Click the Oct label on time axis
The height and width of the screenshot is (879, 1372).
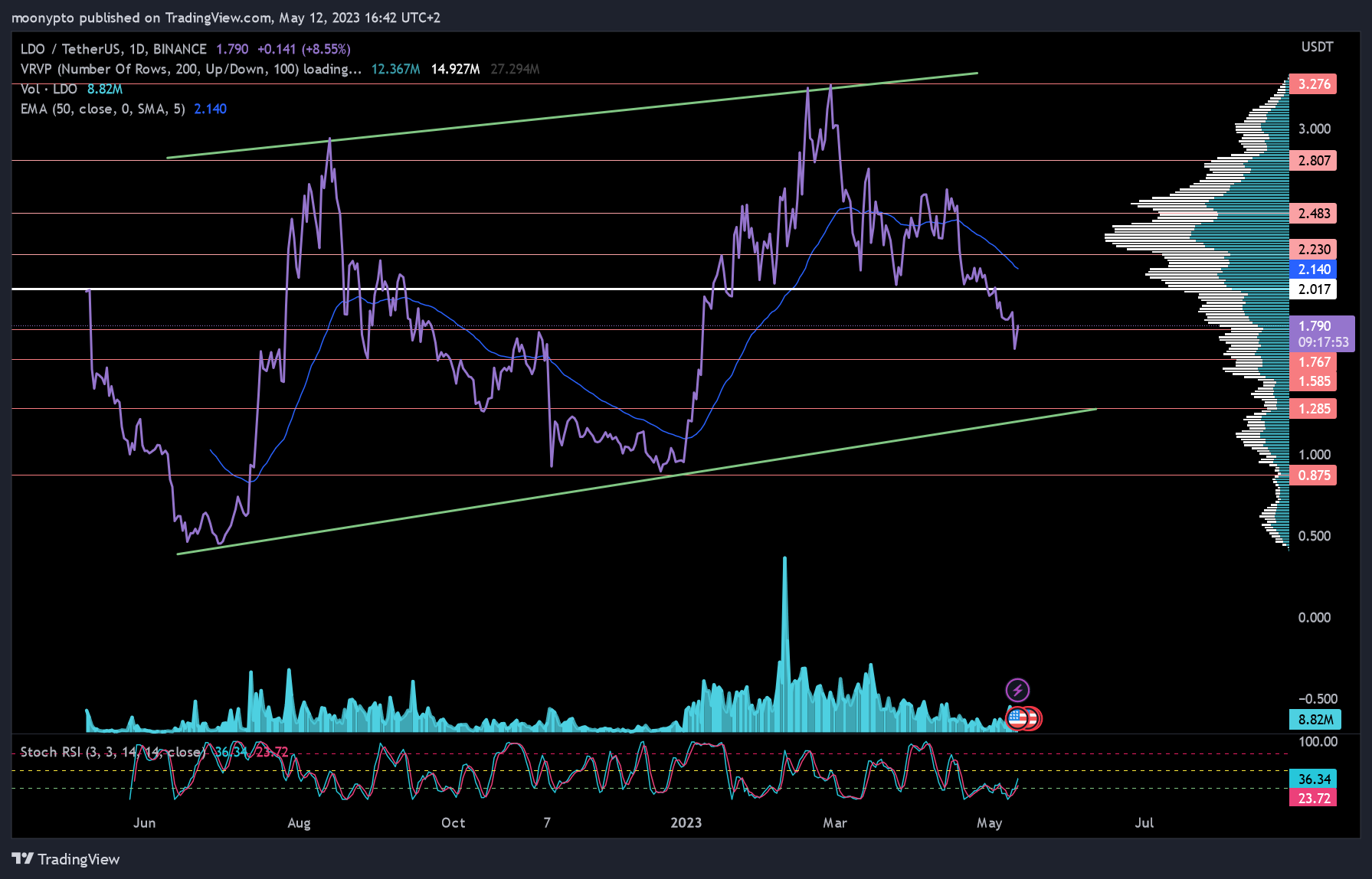[453, 823]
